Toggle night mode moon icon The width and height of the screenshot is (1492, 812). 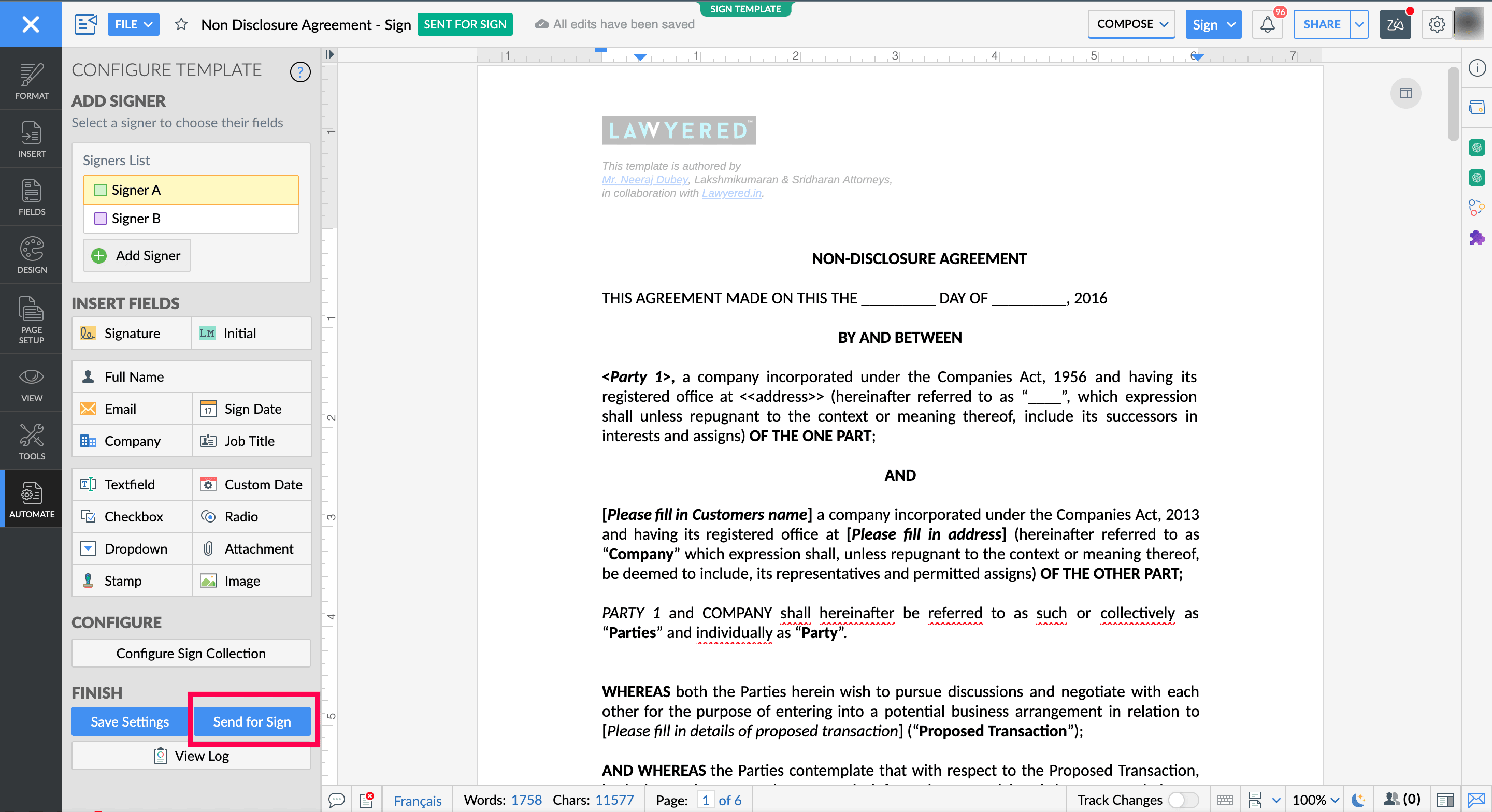pyautogui.click(x=1358, y=800)
